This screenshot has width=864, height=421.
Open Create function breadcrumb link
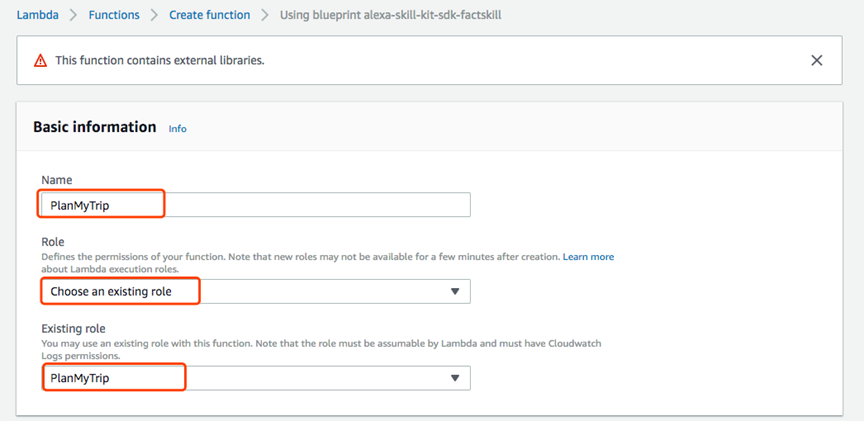click(210, 16)
